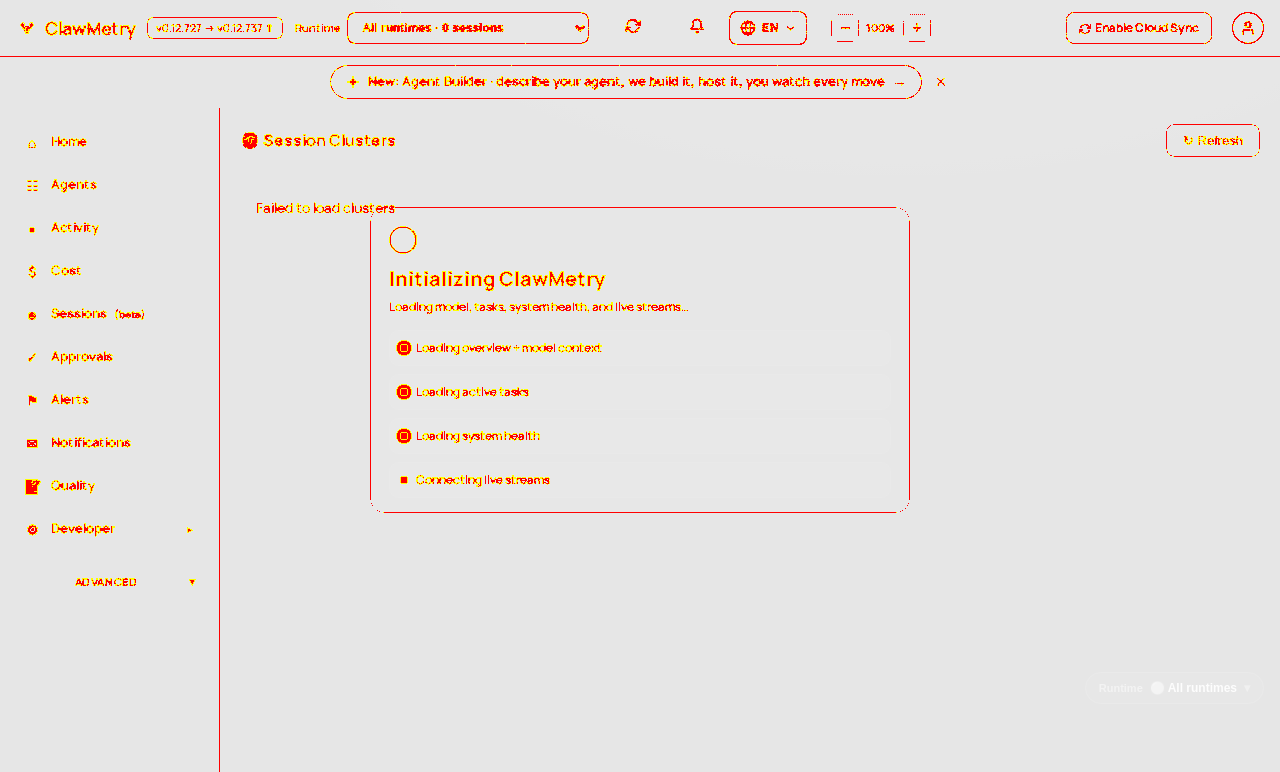
Task: Click Enable Cloud Sync
Action: coord(1139,28)
